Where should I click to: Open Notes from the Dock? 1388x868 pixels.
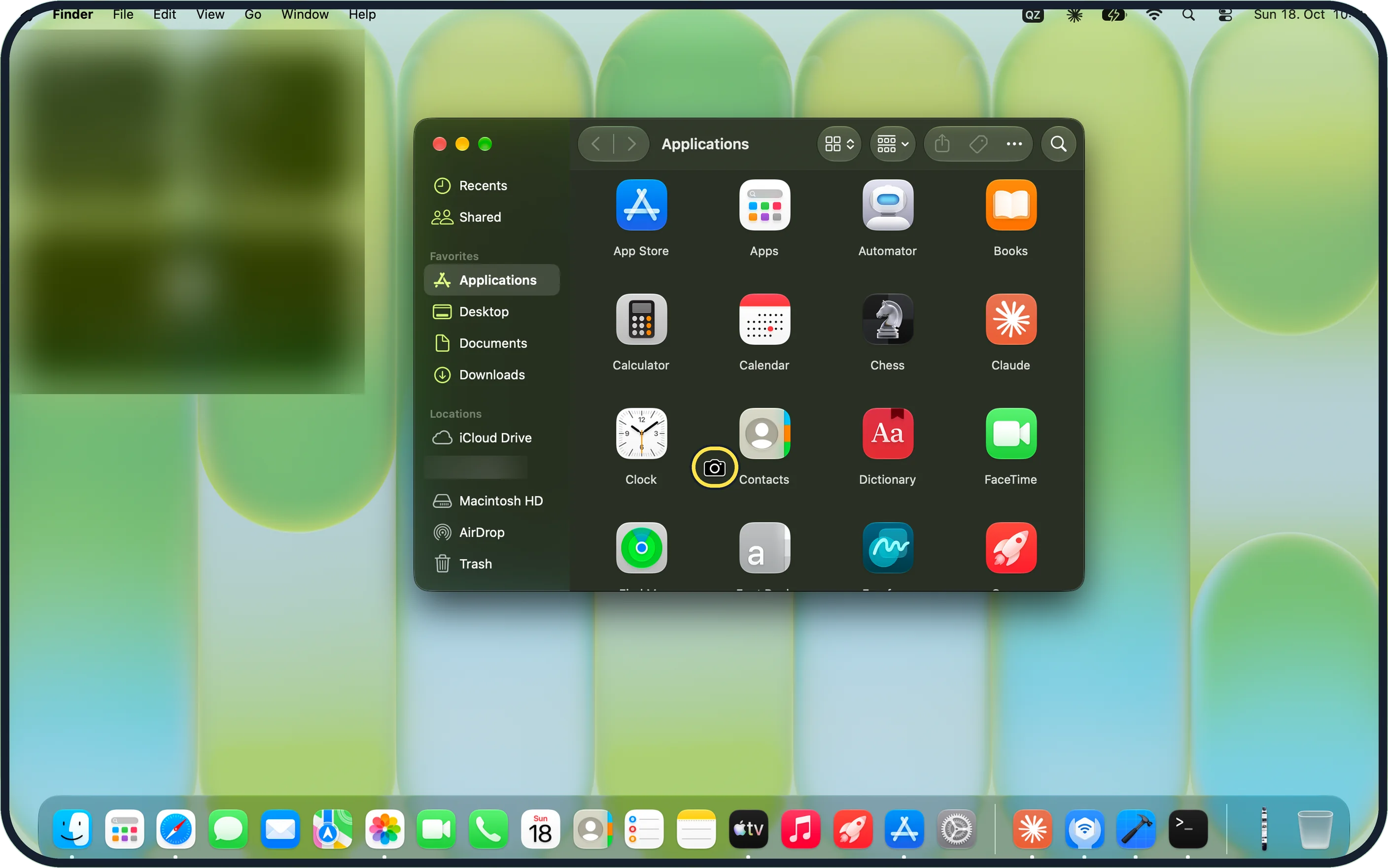coord(696,829)
